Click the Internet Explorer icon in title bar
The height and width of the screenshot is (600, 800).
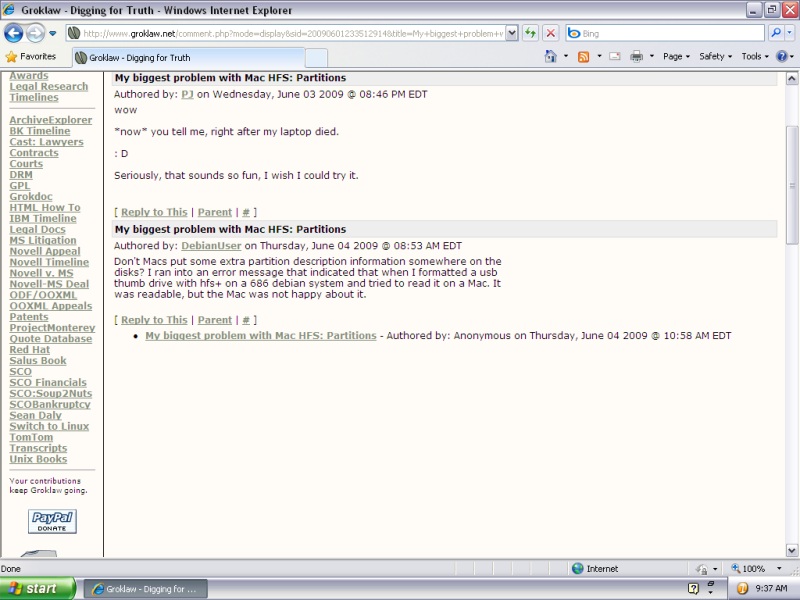[9, 10]
